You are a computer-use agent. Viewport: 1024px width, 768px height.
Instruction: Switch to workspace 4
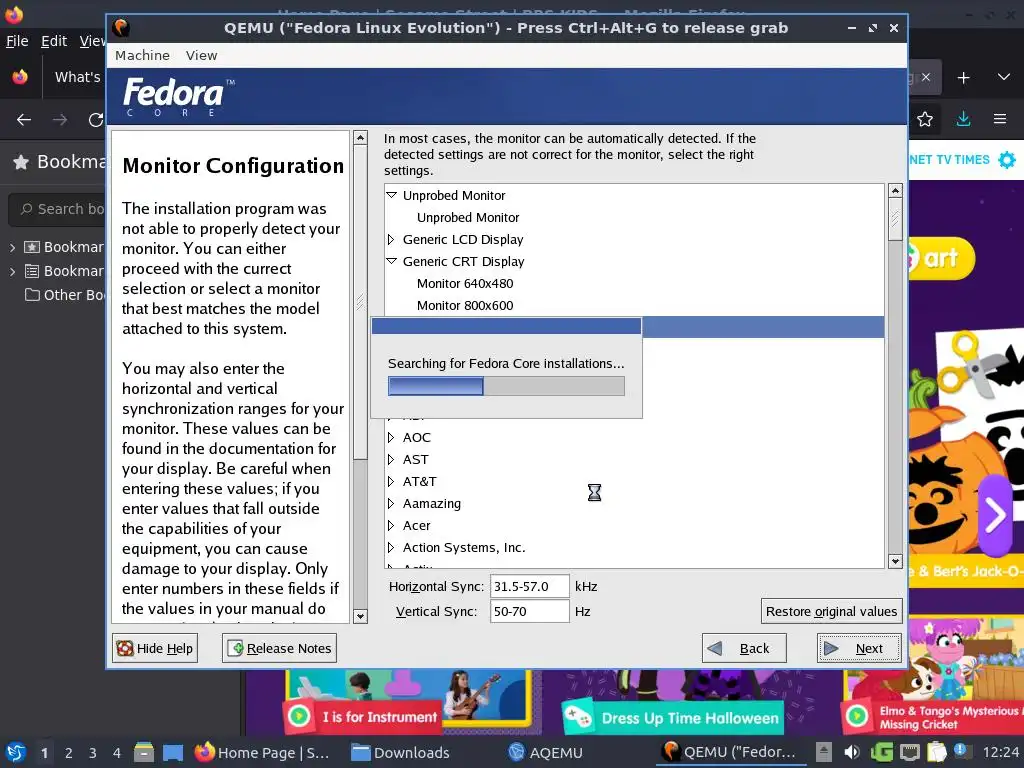(116, 753)
